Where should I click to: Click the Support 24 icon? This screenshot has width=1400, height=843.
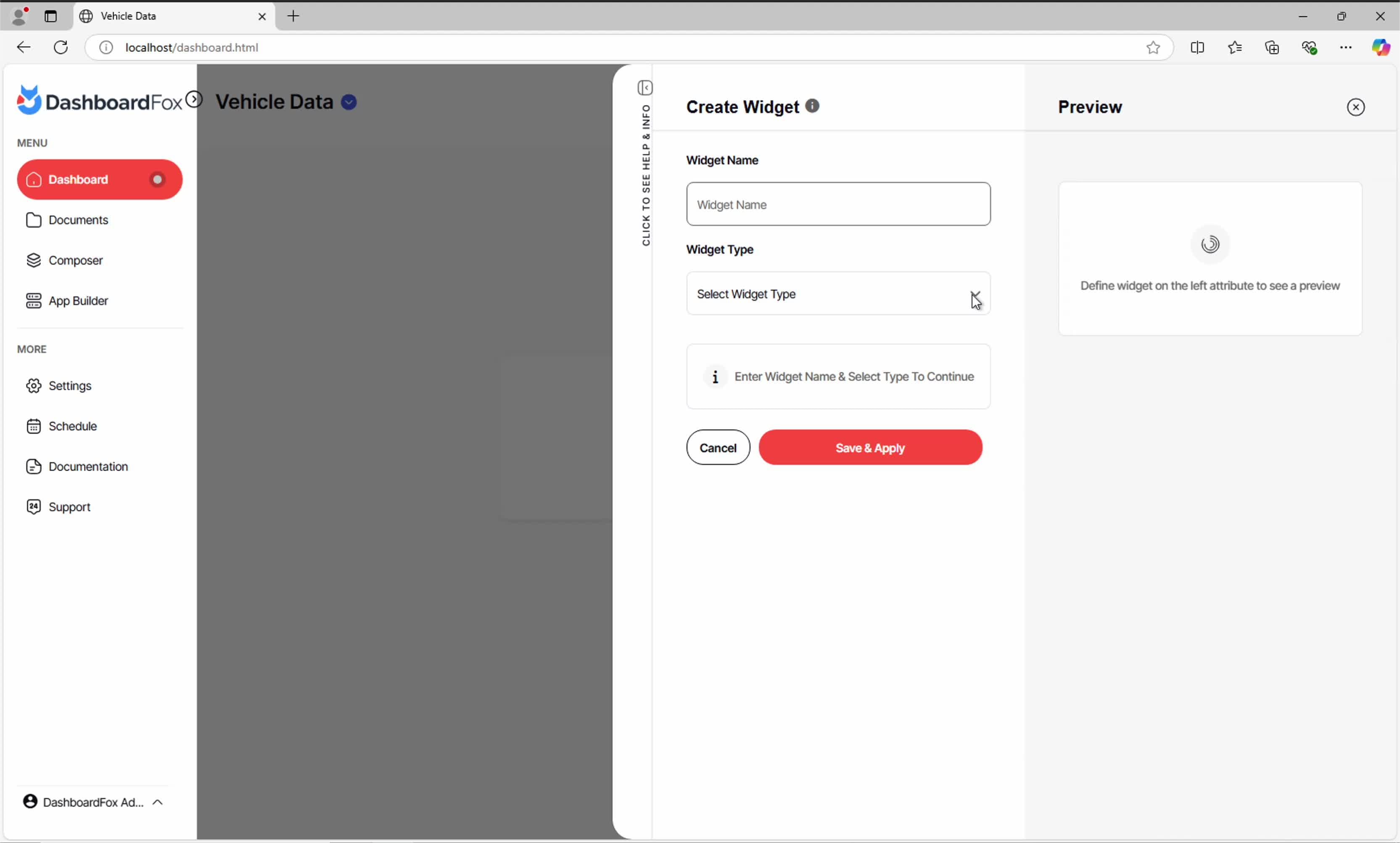coord(34,507)
